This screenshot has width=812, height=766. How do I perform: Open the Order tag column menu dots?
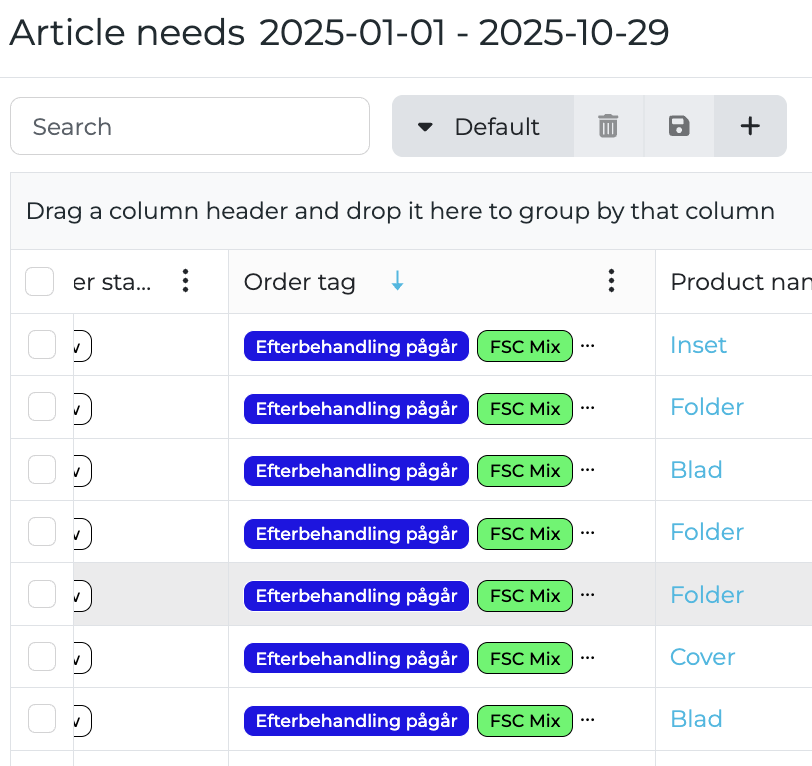click(x=611, y=282)
